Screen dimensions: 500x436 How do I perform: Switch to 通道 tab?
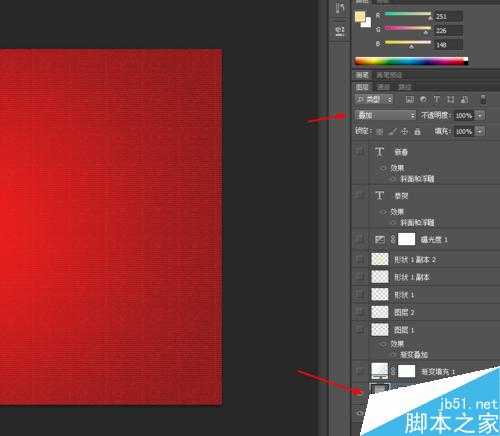point(383,87)
